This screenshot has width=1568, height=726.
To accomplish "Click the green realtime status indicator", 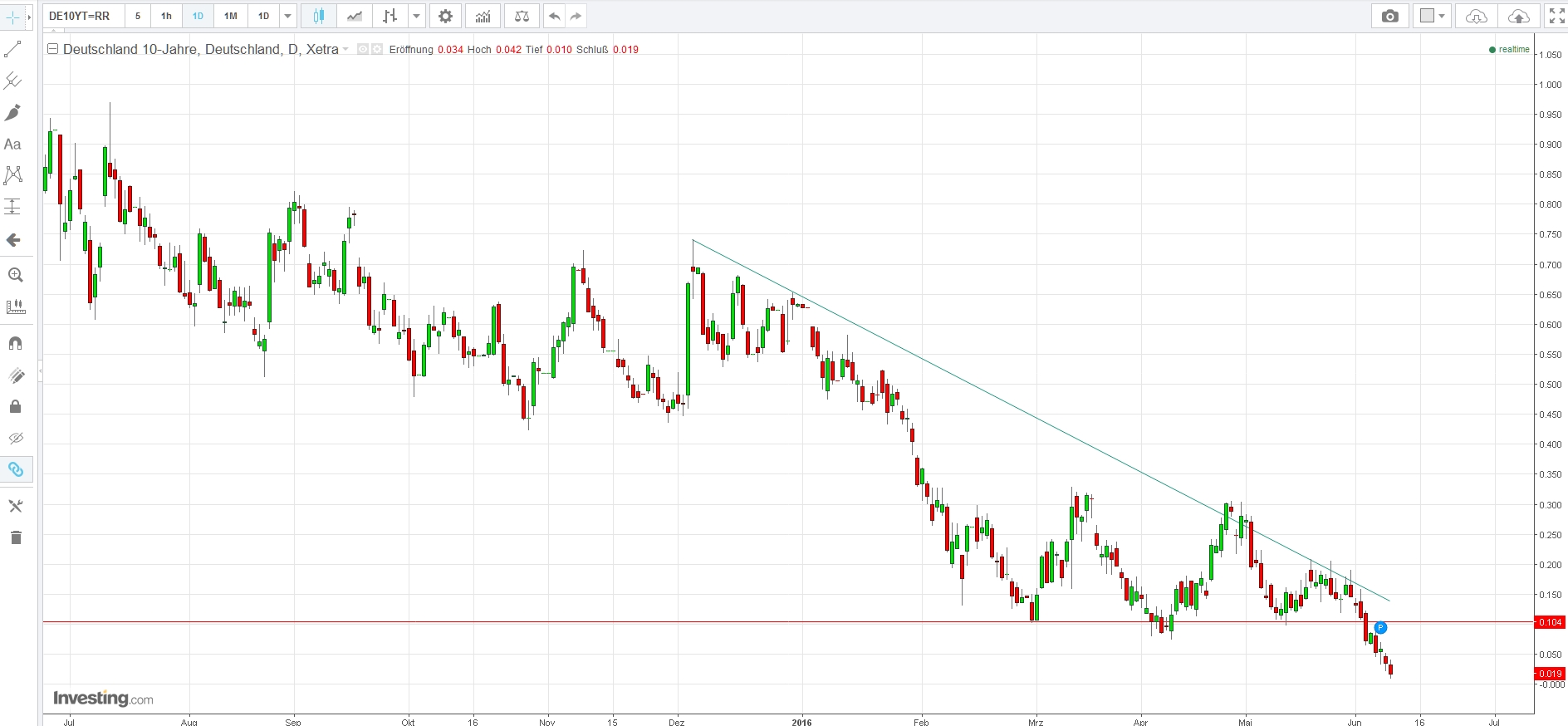I will pyautogui.click(x=1510, y=50).
